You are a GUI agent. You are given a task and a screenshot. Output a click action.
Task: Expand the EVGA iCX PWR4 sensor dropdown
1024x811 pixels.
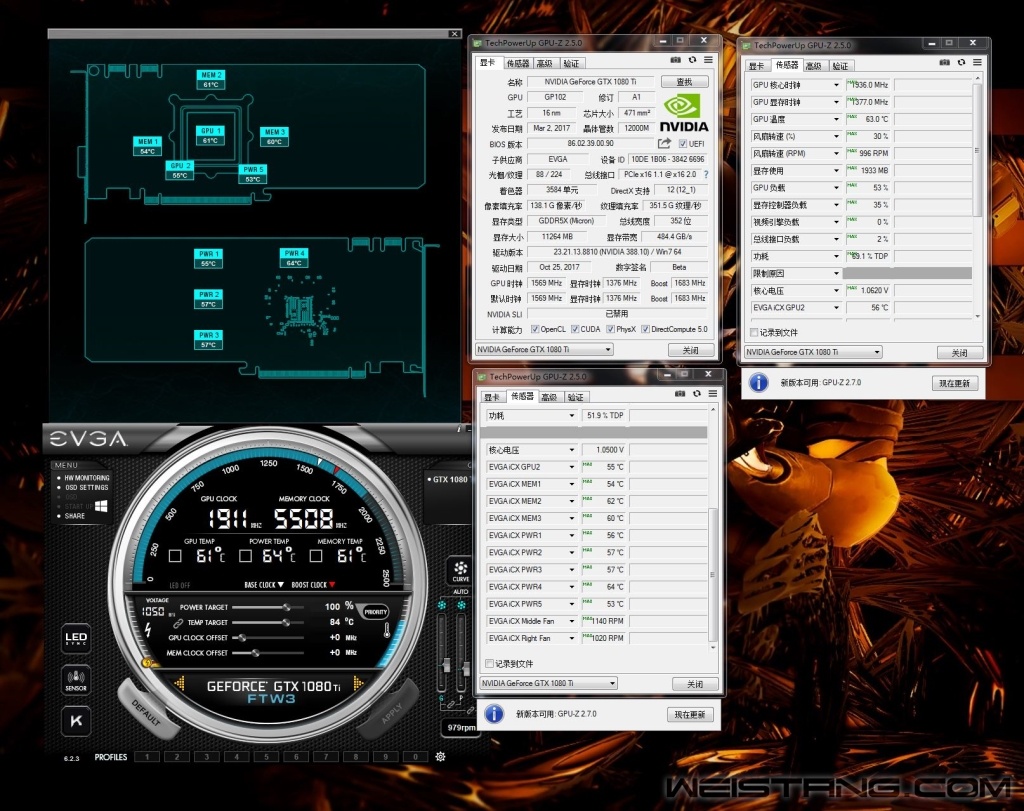[x=572, y=587]
